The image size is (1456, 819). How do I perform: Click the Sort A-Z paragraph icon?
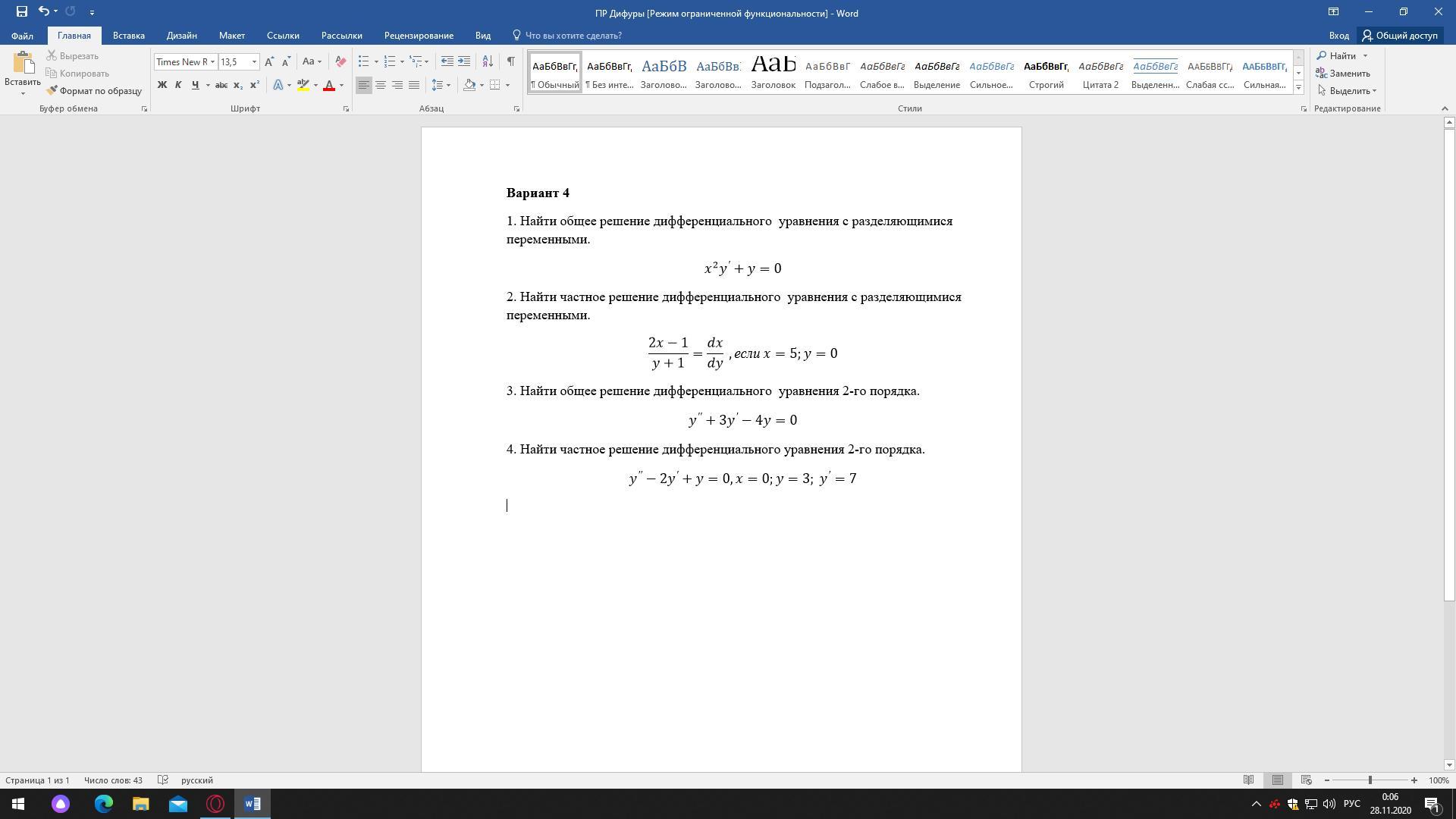488,62
